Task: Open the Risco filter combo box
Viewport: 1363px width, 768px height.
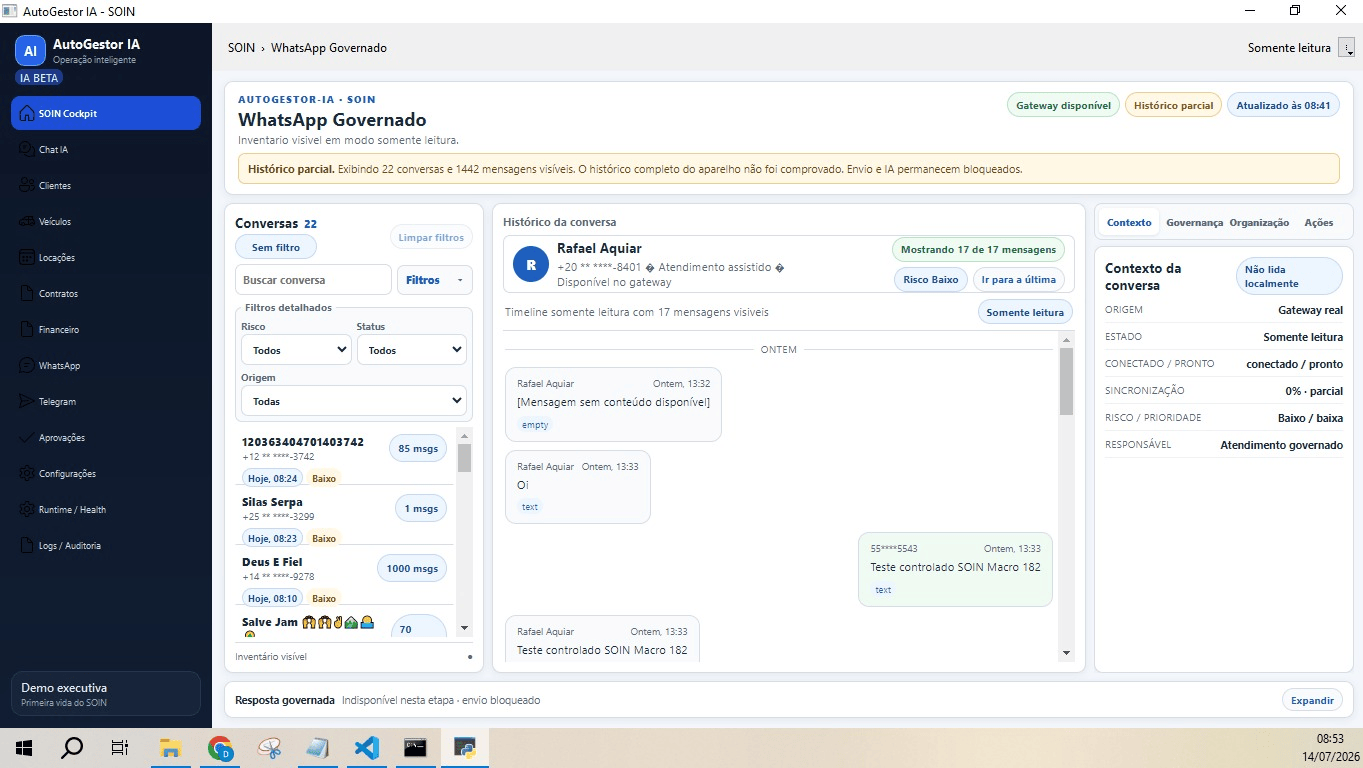Action: pos(296,350)
